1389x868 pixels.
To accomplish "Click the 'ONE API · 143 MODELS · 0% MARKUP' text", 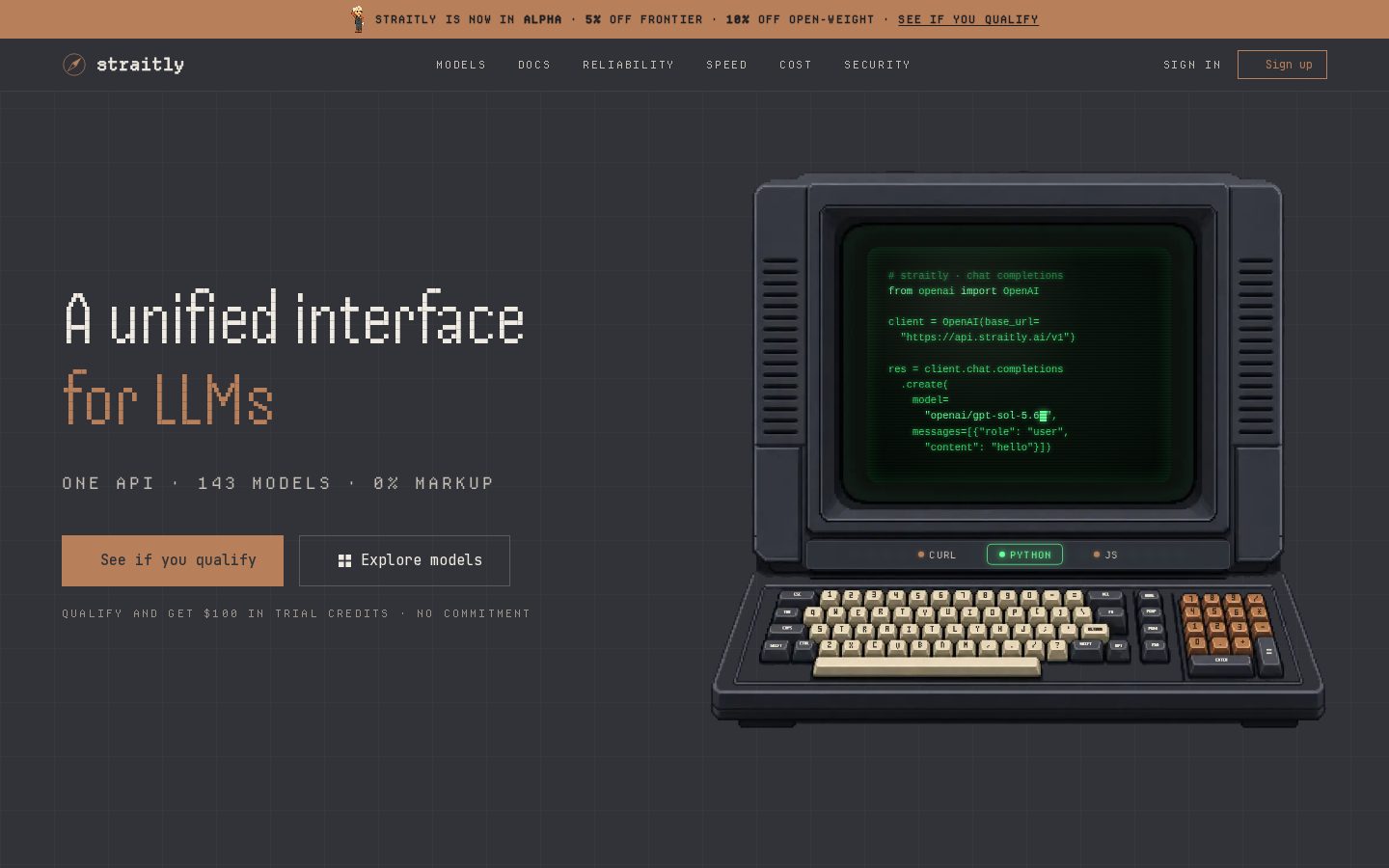I will point(278,483).
